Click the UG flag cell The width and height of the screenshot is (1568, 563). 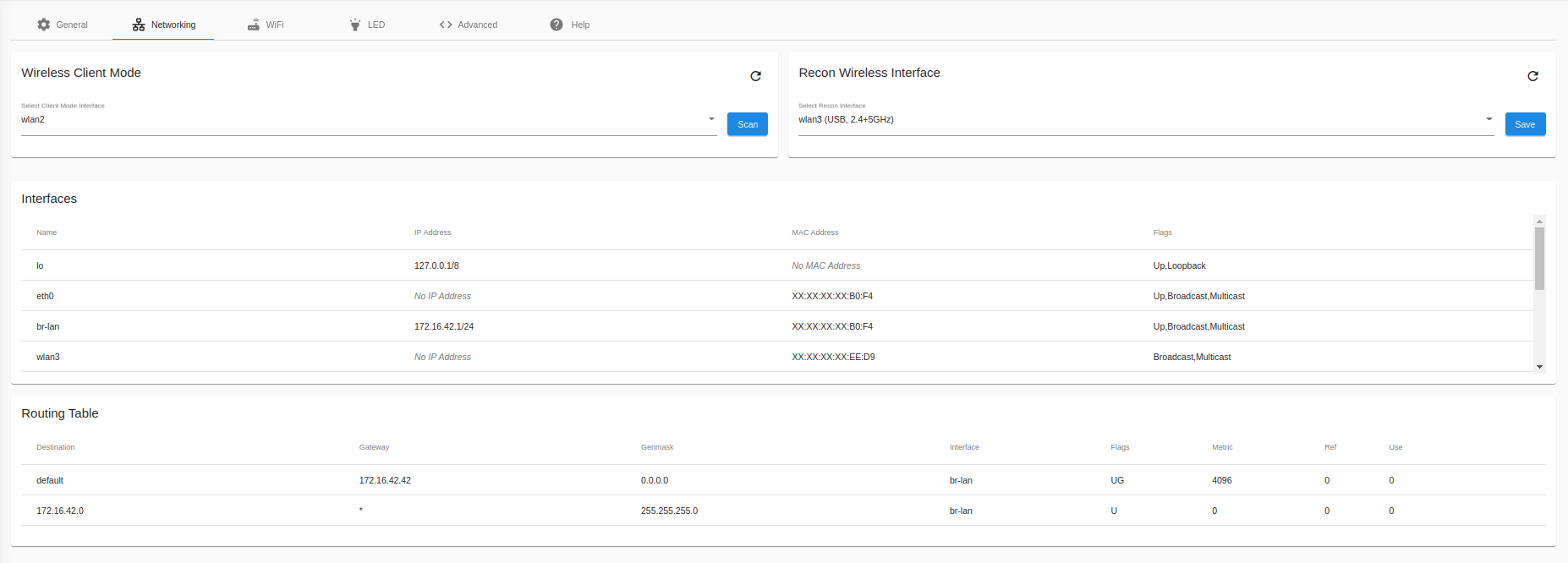(1117, 480)
